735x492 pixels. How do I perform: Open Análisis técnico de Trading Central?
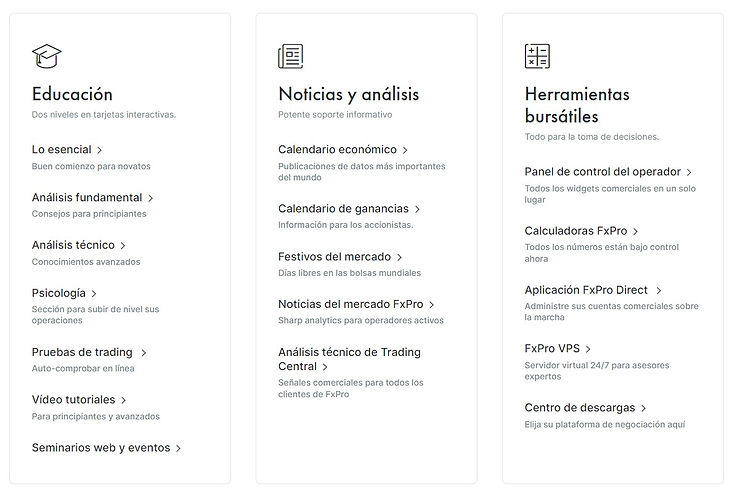click(349, 359)
